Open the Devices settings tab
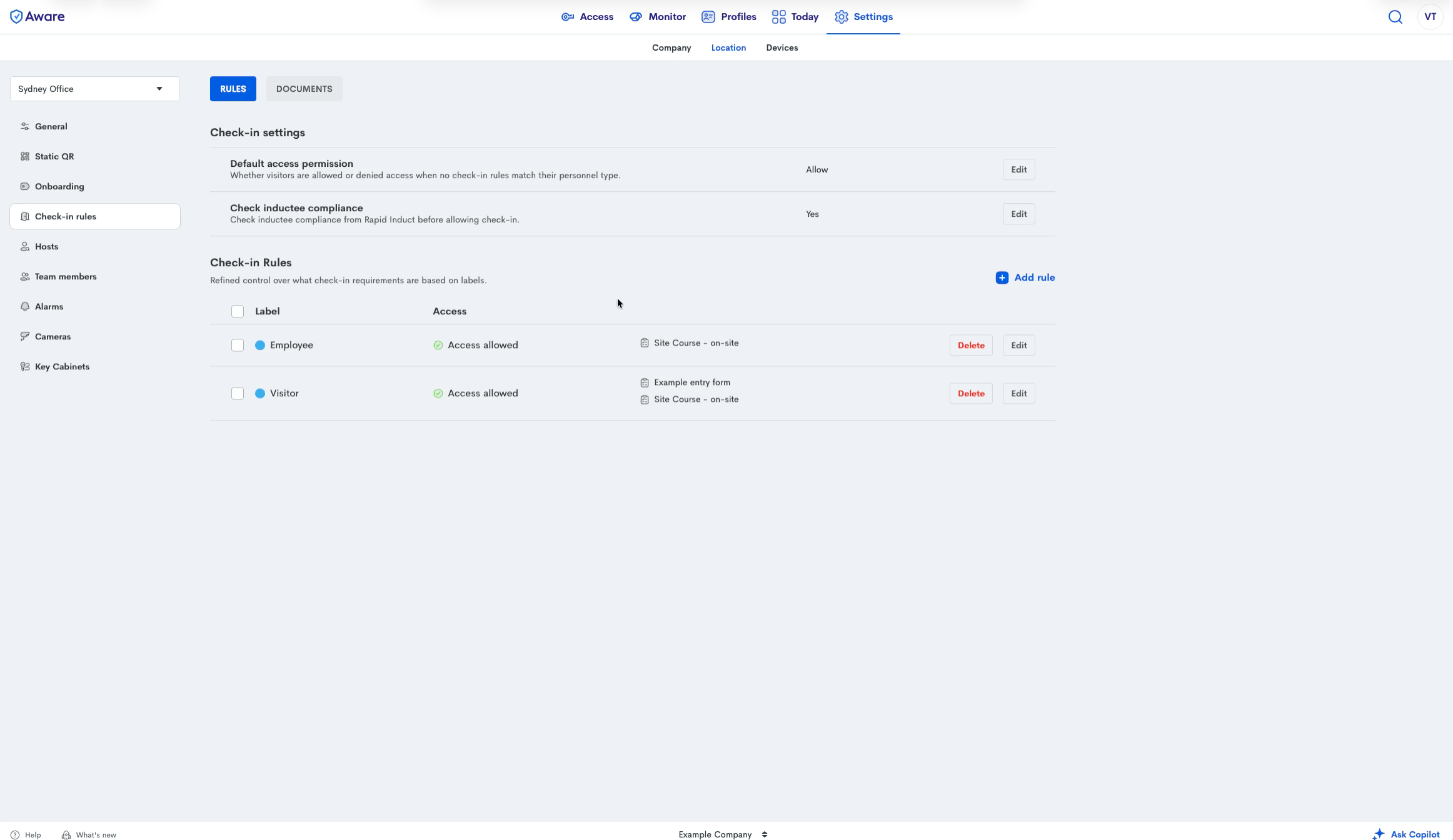Screen dimensions: 1453x840 (x=782, y=47)
